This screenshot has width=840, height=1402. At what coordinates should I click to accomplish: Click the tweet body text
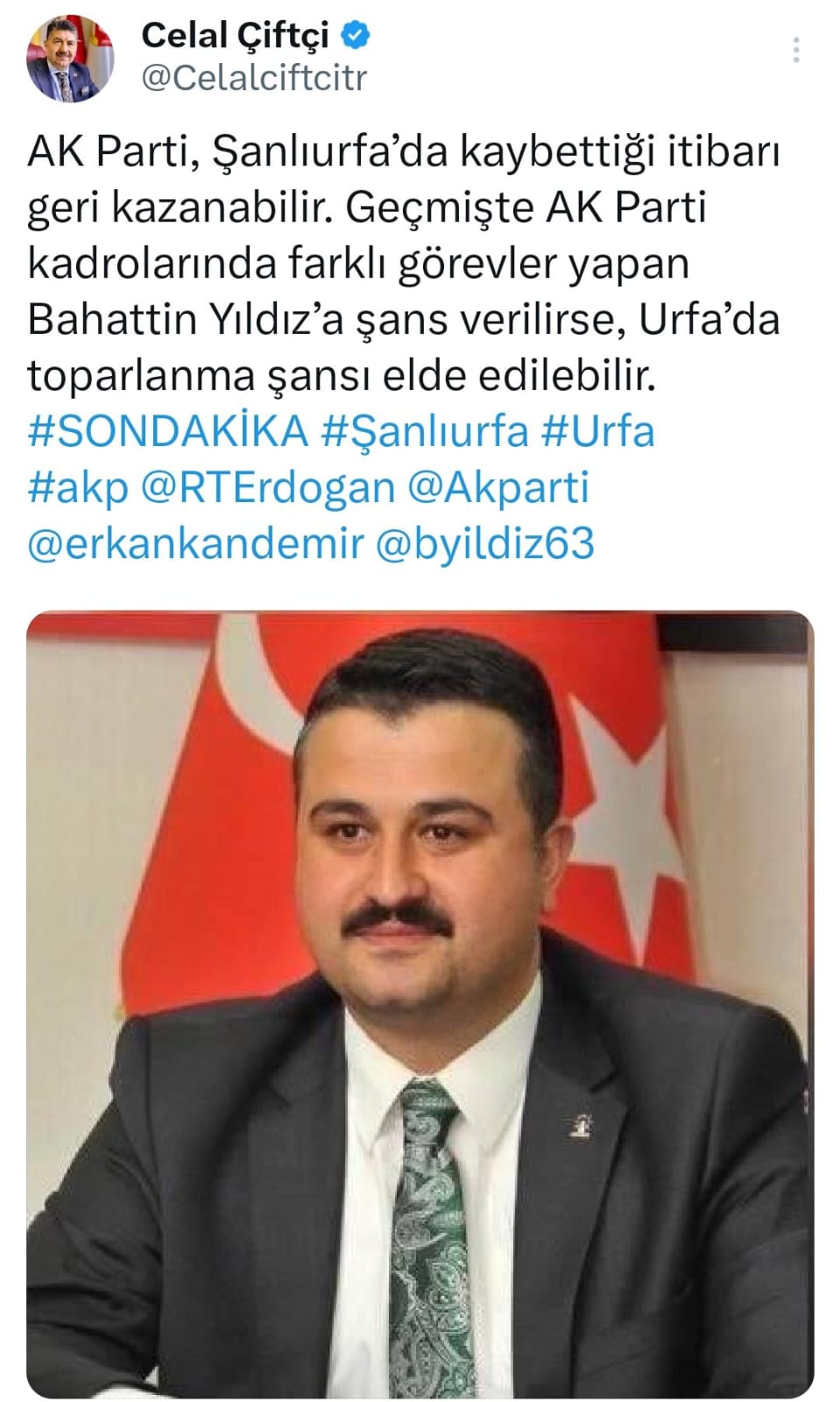point(404,263)
